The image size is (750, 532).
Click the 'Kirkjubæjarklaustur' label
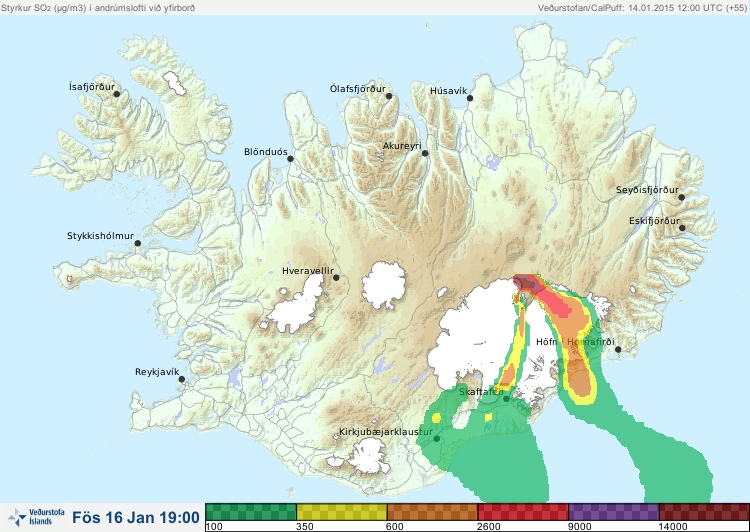[386, 432]
